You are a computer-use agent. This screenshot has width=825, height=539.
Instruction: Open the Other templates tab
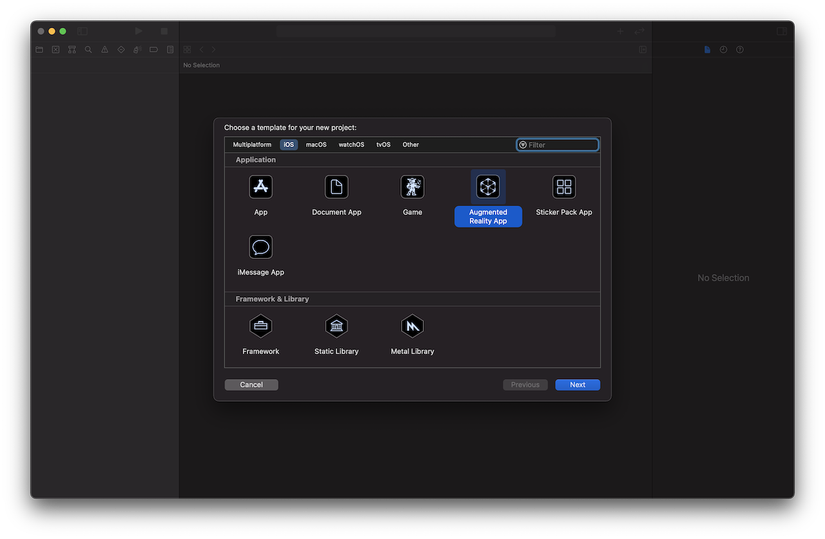click(x=410, y=145)
